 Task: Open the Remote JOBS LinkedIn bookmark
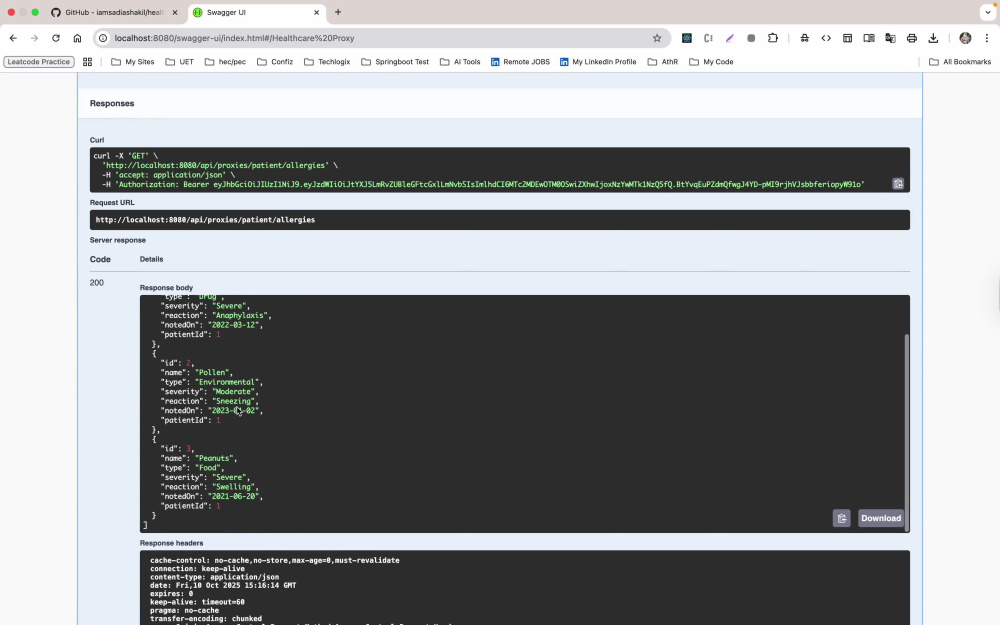tap(520, 62)
